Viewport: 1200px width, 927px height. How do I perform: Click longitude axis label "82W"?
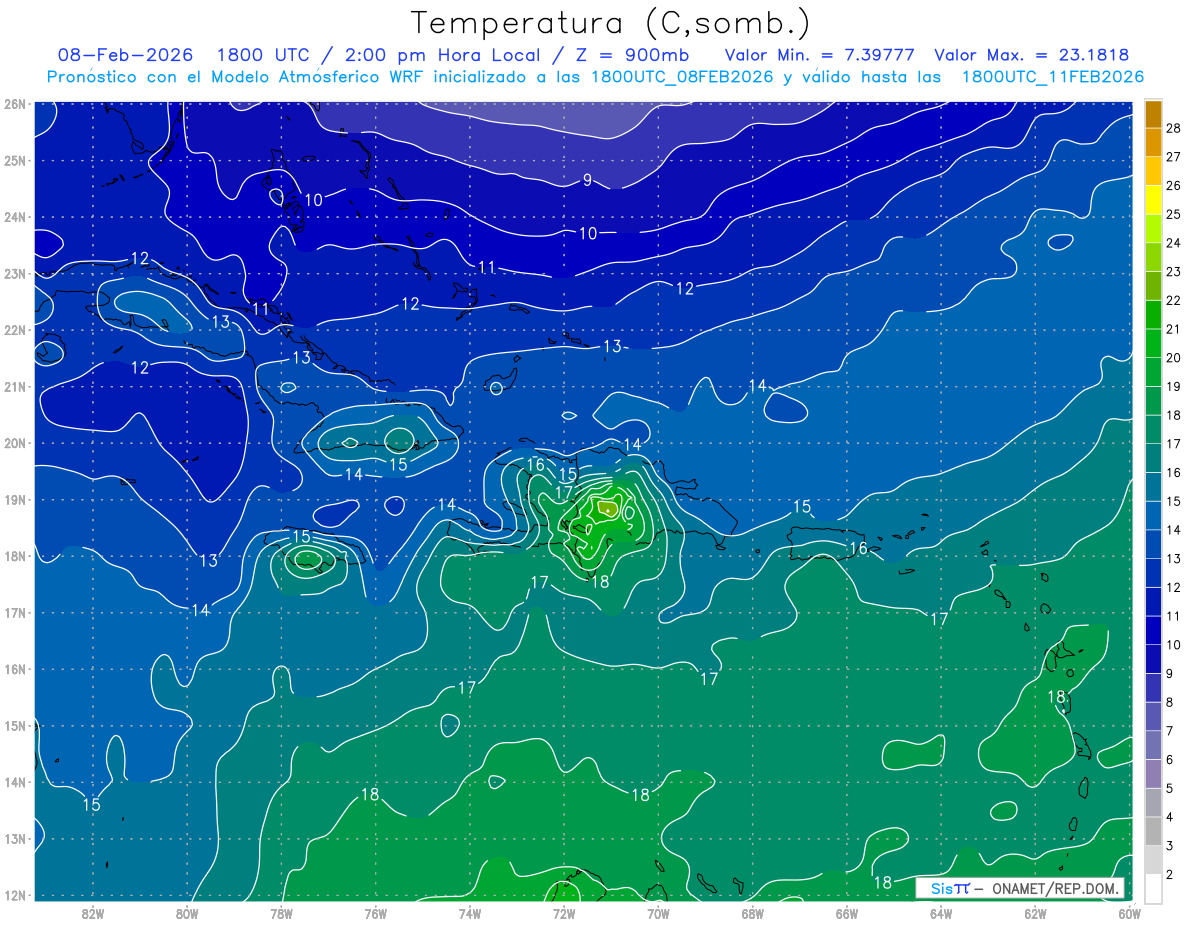coord(93,913)
